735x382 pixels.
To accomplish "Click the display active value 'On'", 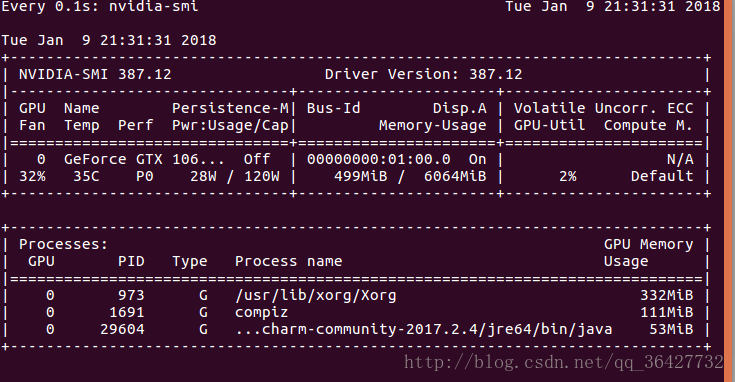I will pyautogui.click(x=478, y=159).
